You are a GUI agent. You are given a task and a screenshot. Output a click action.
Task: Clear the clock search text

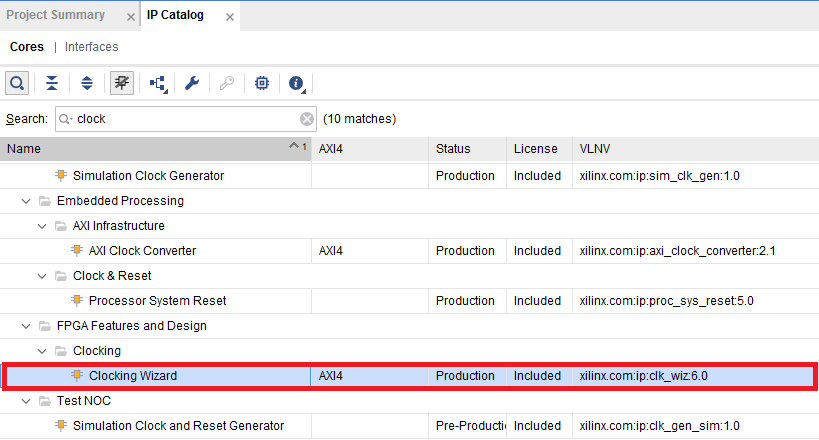(307, 119)
